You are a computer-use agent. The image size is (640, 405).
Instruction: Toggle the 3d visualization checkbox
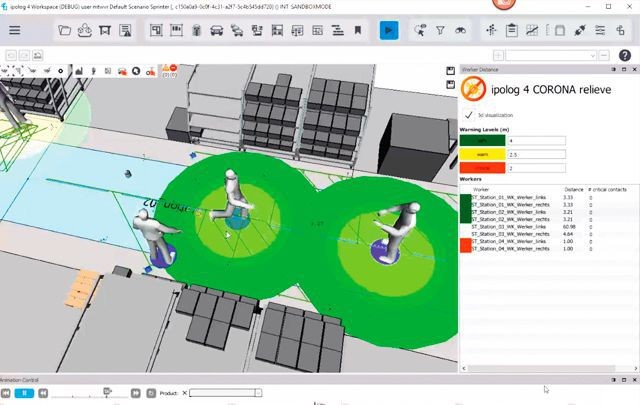[469, 115]
